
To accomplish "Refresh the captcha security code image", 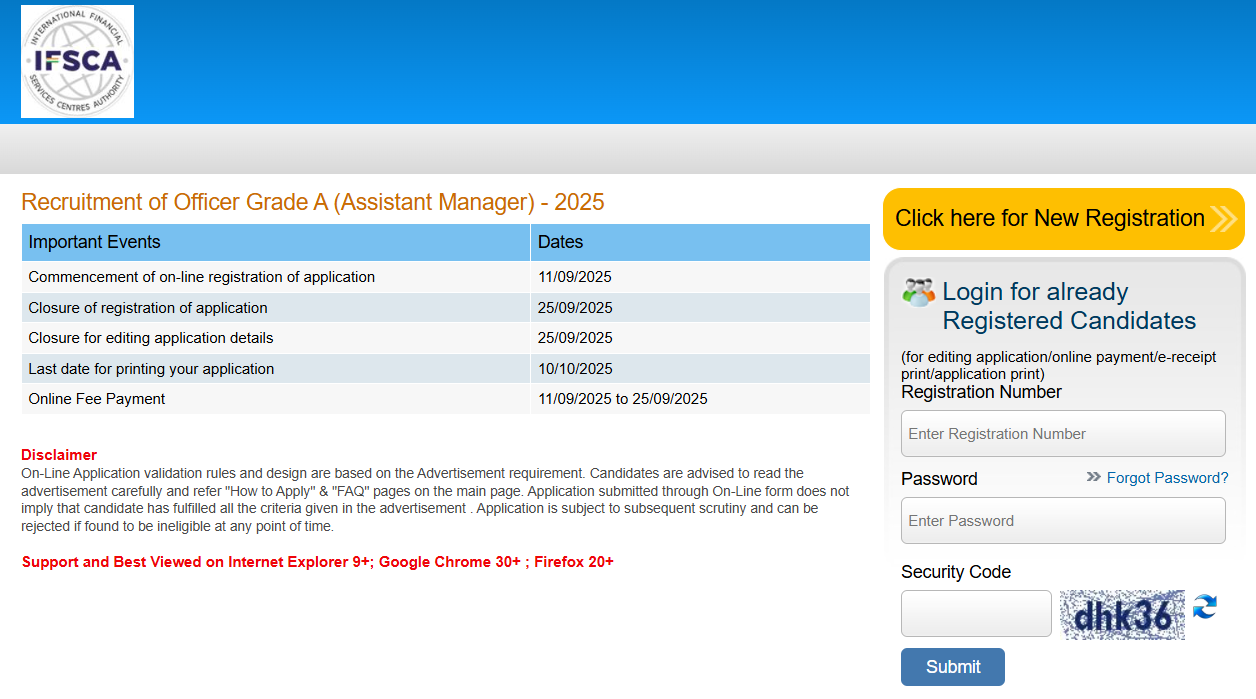I will (x=1205, y=606).
